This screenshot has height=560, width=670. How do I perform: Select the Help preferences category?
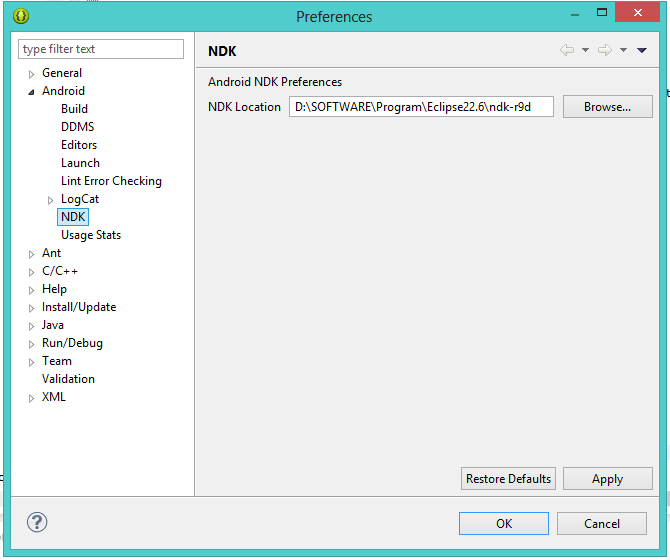pos(54,289)
